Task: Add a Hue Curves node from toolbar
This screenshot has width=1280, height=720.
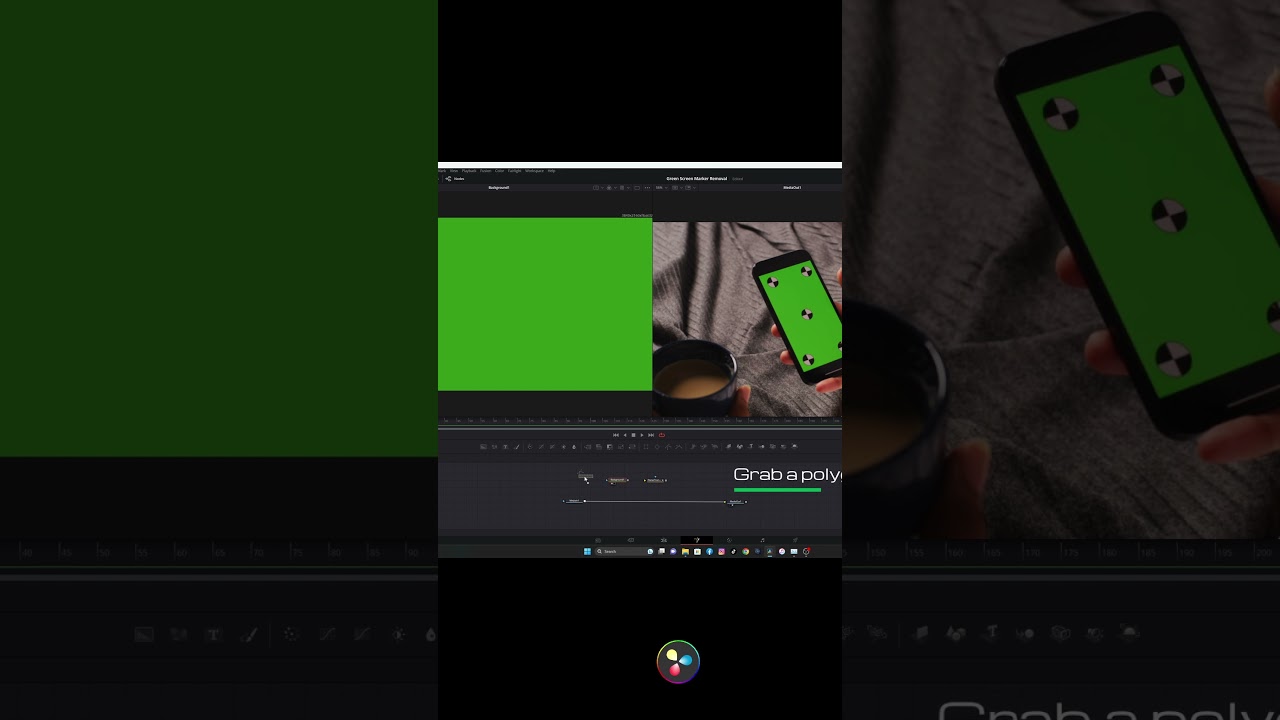Action: (x=552, y=446)
